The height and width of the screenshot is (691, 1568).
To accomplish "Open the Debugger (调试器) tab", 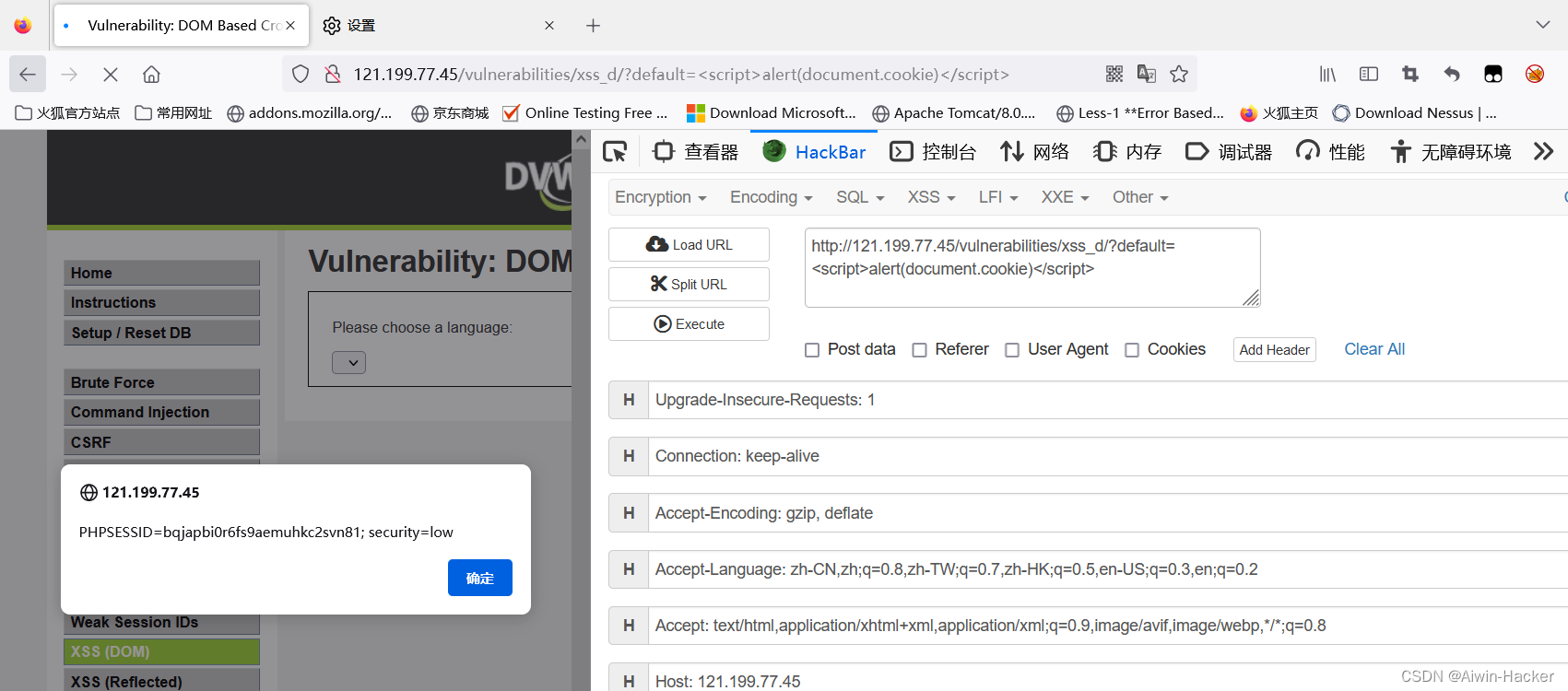I will pos(1229,152).
